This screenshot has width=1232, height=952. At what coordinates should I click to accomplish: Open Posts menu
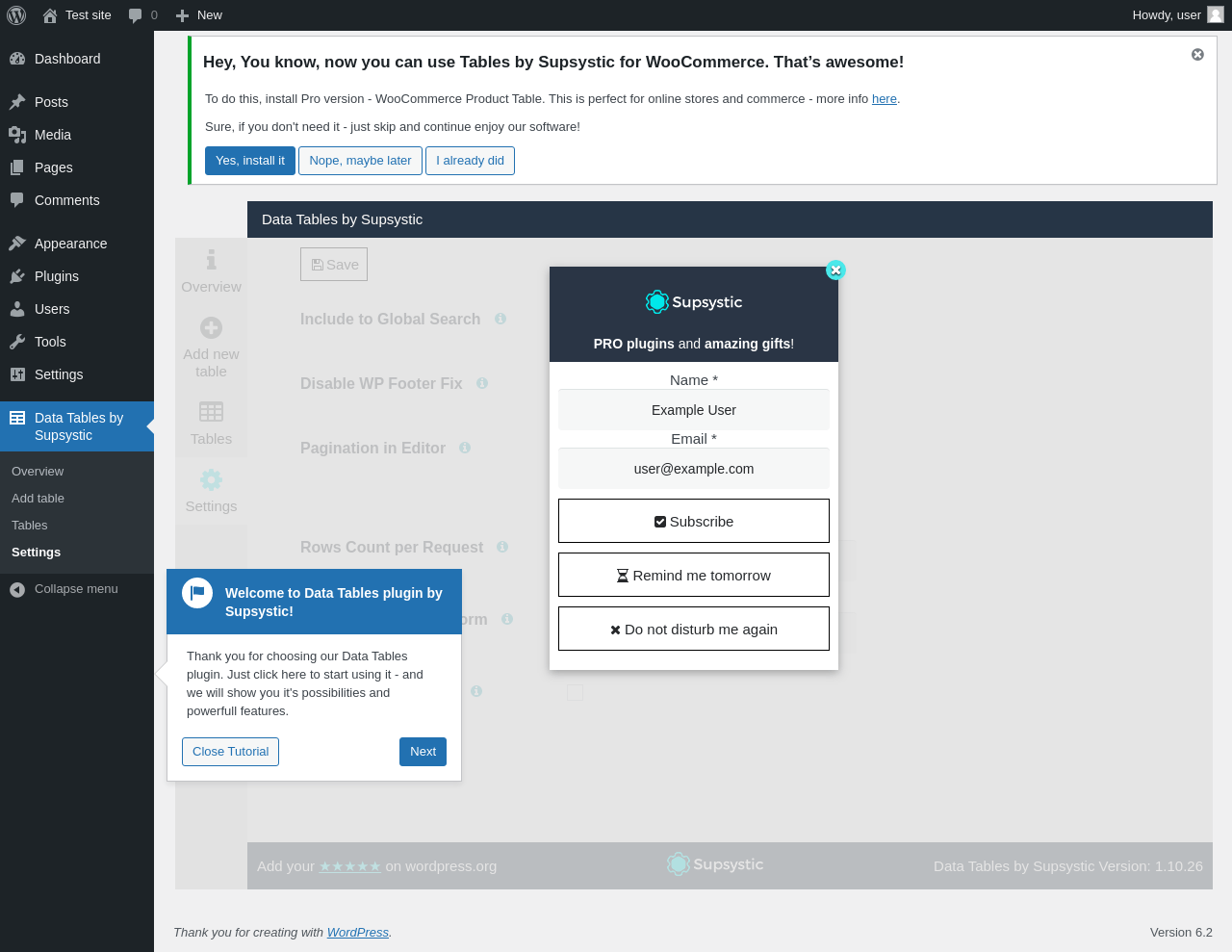point(77,102)
